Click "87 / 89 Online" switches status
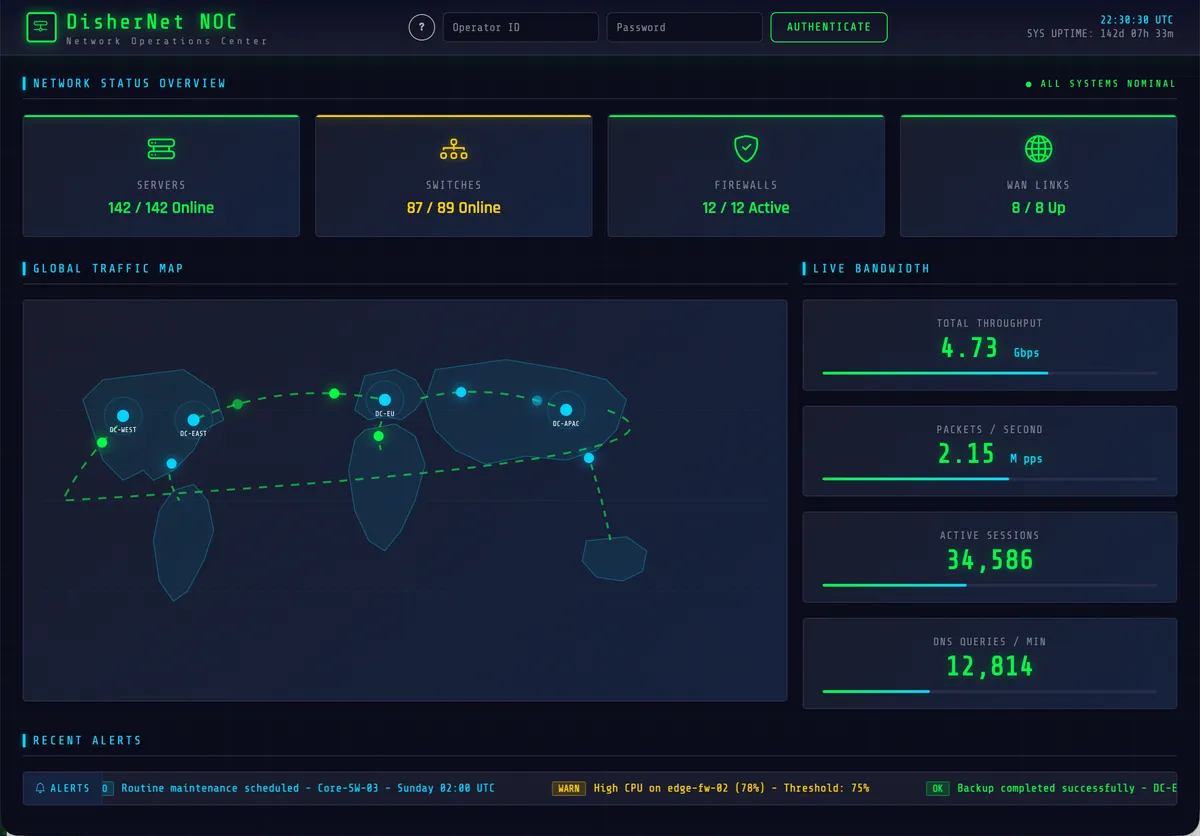This screenshot has height=836, width=1200. tap(454, 208)
